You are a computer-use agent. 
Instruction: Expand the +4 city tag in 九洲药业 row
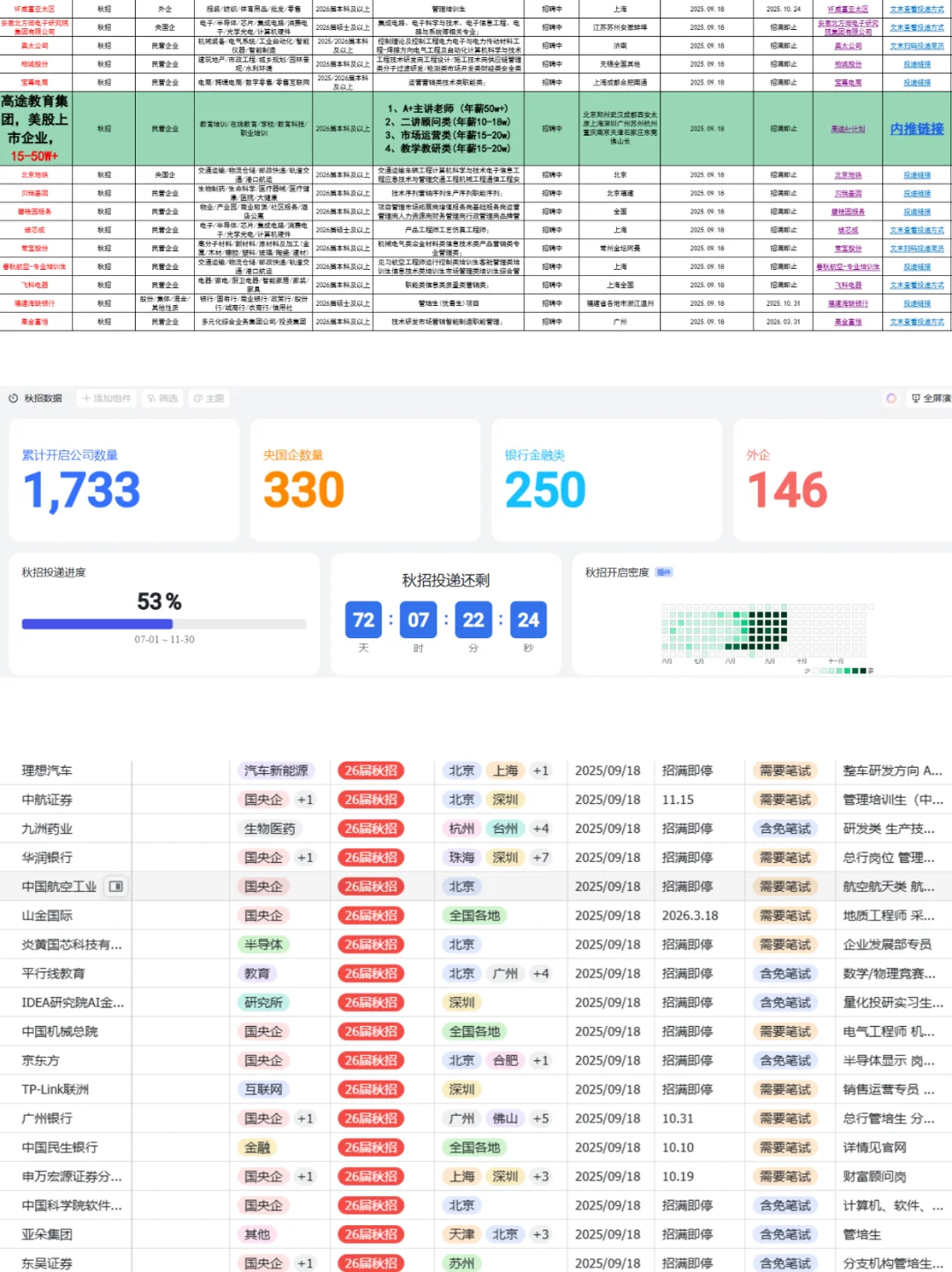click(541, 829)
